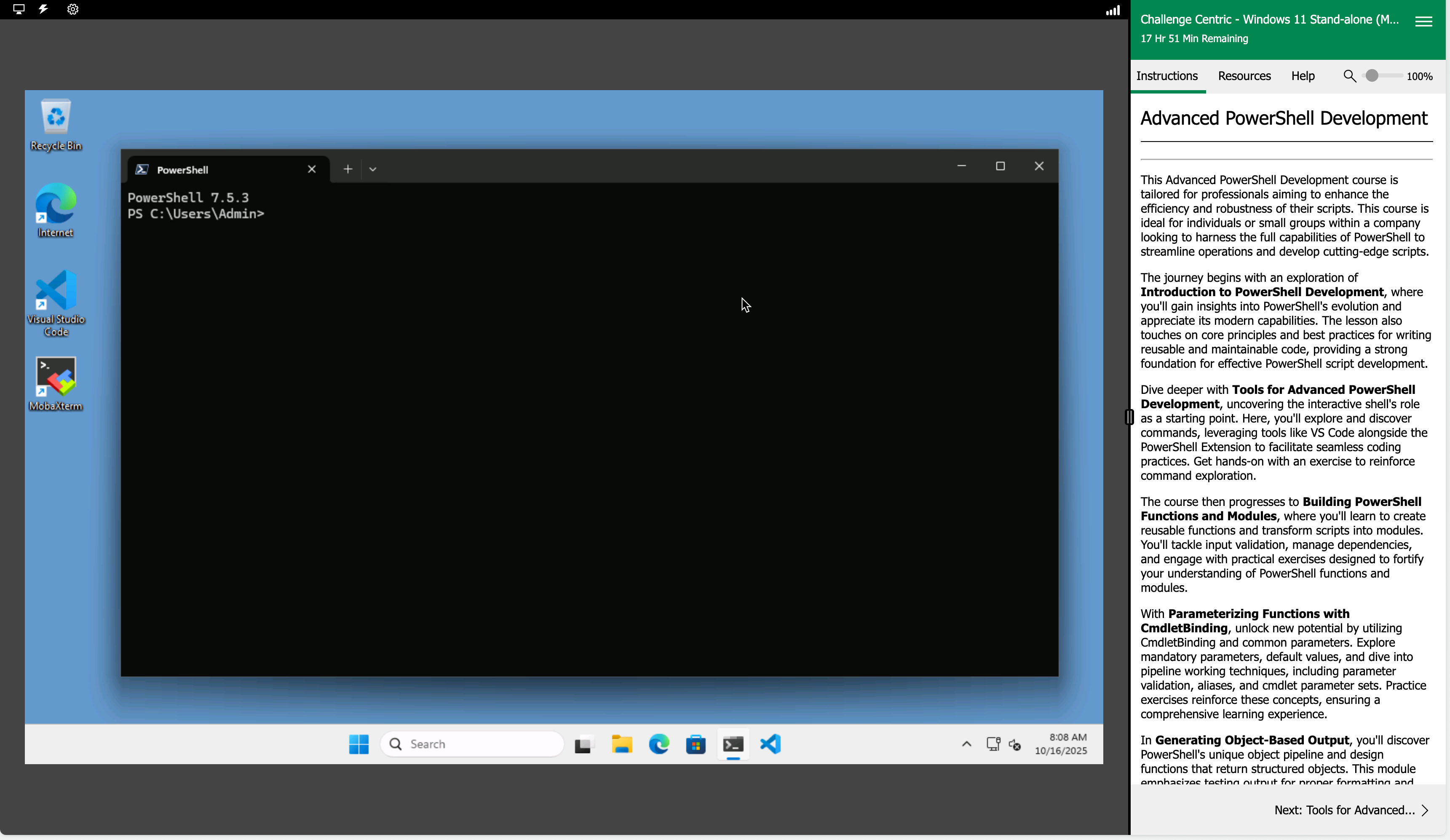Viewport: 1450px width, 840px height.
Task: Click the taskbar Search box
Action: [x=472, y=744]
